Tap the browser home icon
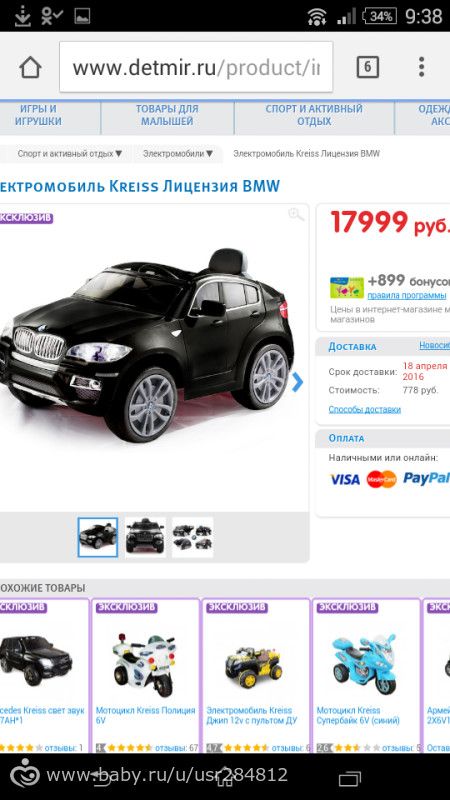450x800 pixels. 30,67
